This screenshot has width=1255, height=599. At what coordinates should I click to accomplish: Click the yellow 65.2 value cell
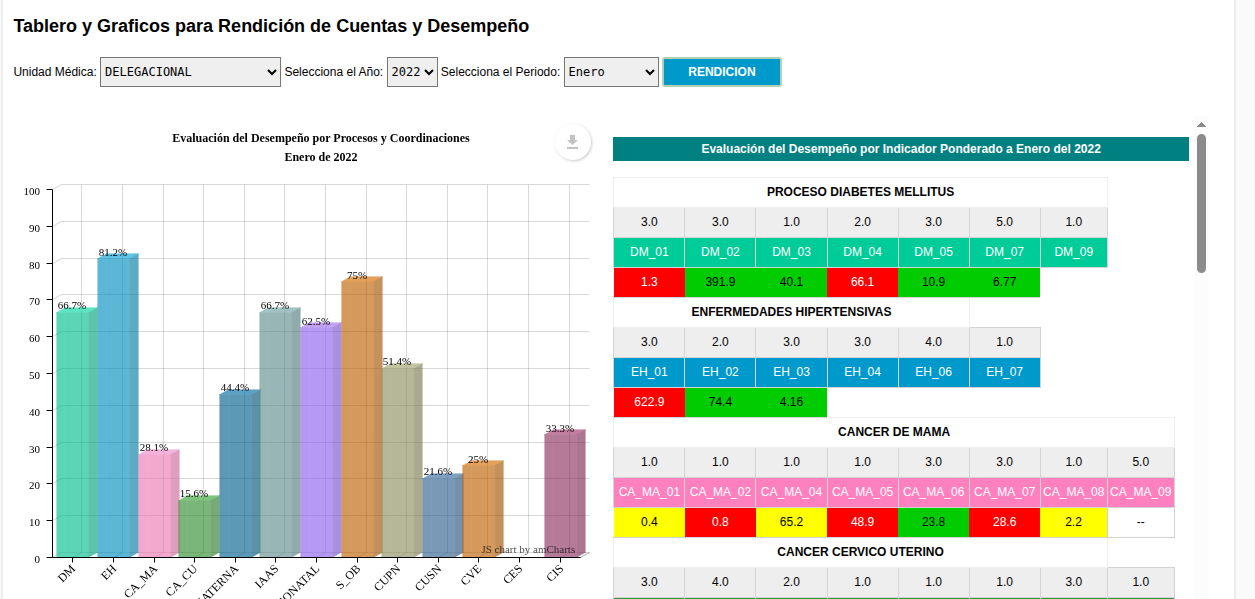point(791,522)
